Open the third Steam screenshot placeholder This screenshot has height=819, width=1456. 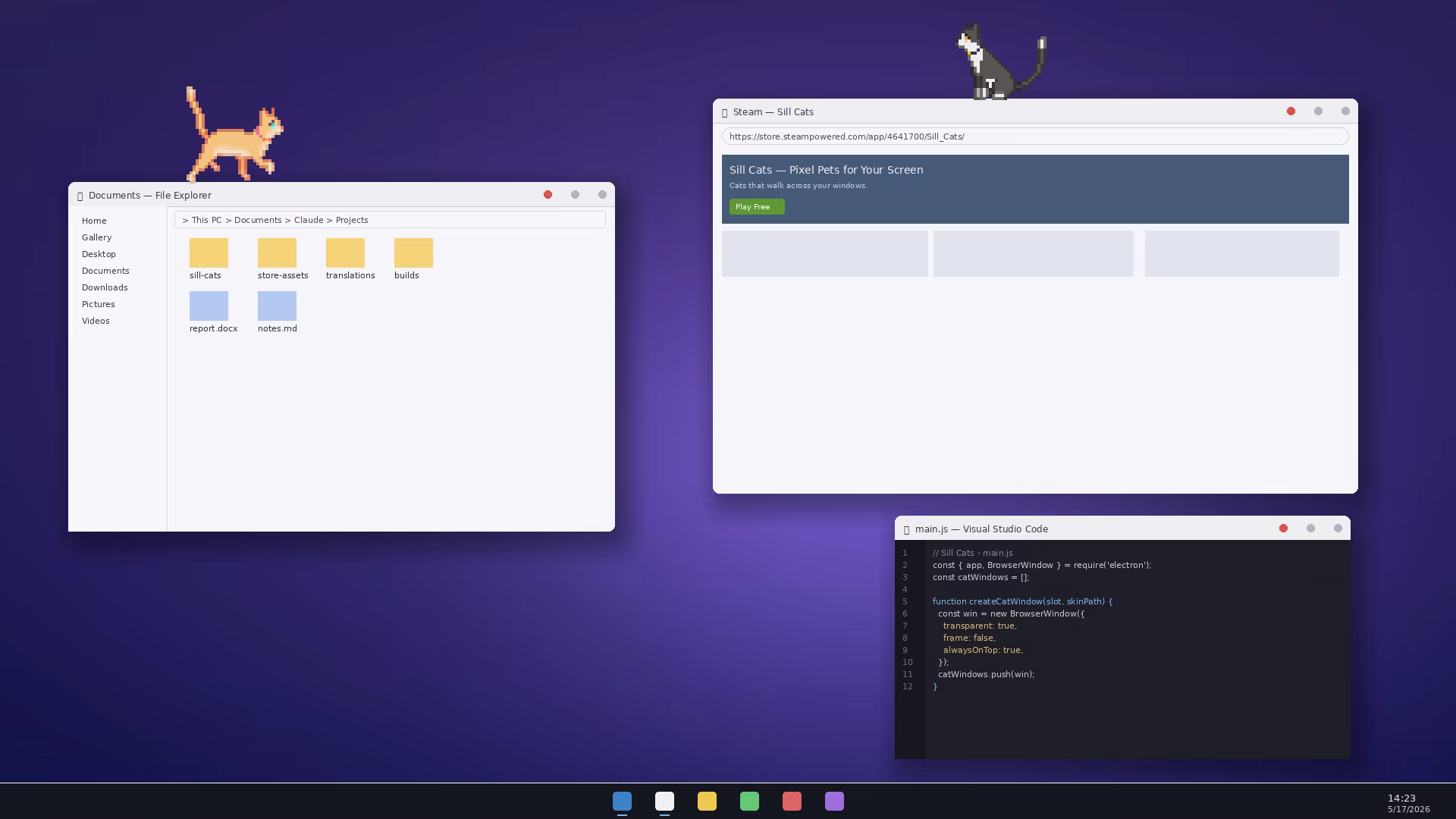click(1242, 253)
